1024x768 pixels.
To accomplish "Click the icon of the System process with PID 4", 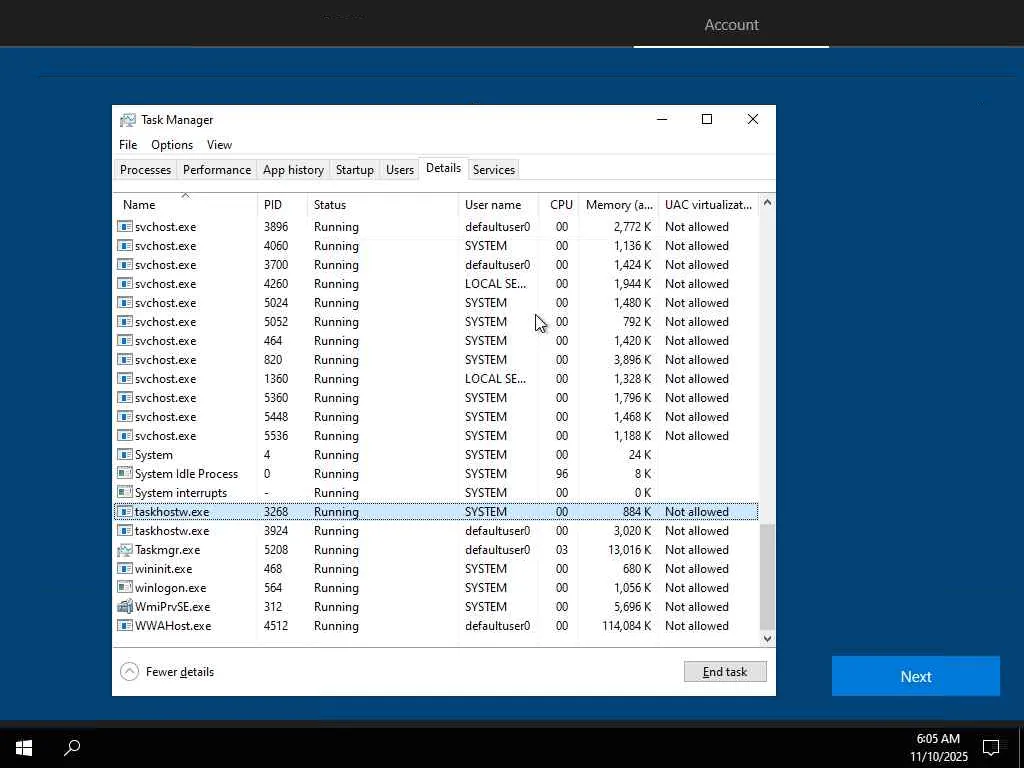I will (x=125, y=455).
